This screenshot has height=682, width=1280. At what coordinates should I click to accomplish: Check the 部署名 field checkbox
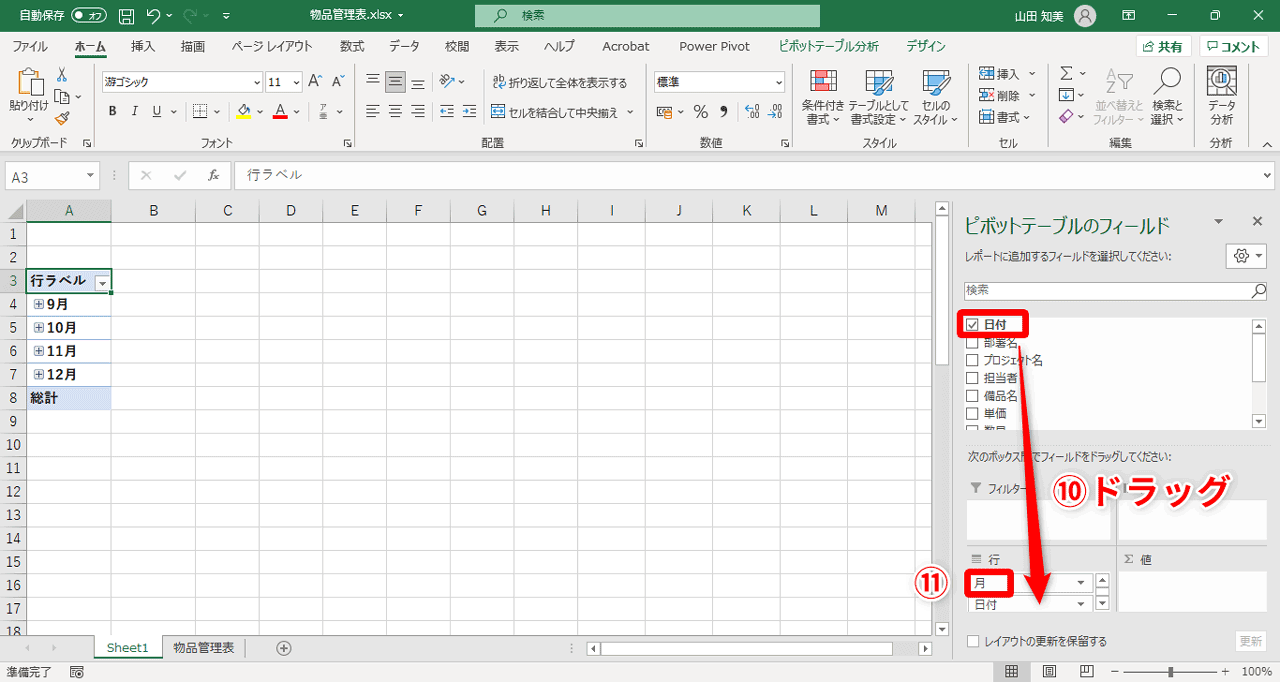pos(972,343)
